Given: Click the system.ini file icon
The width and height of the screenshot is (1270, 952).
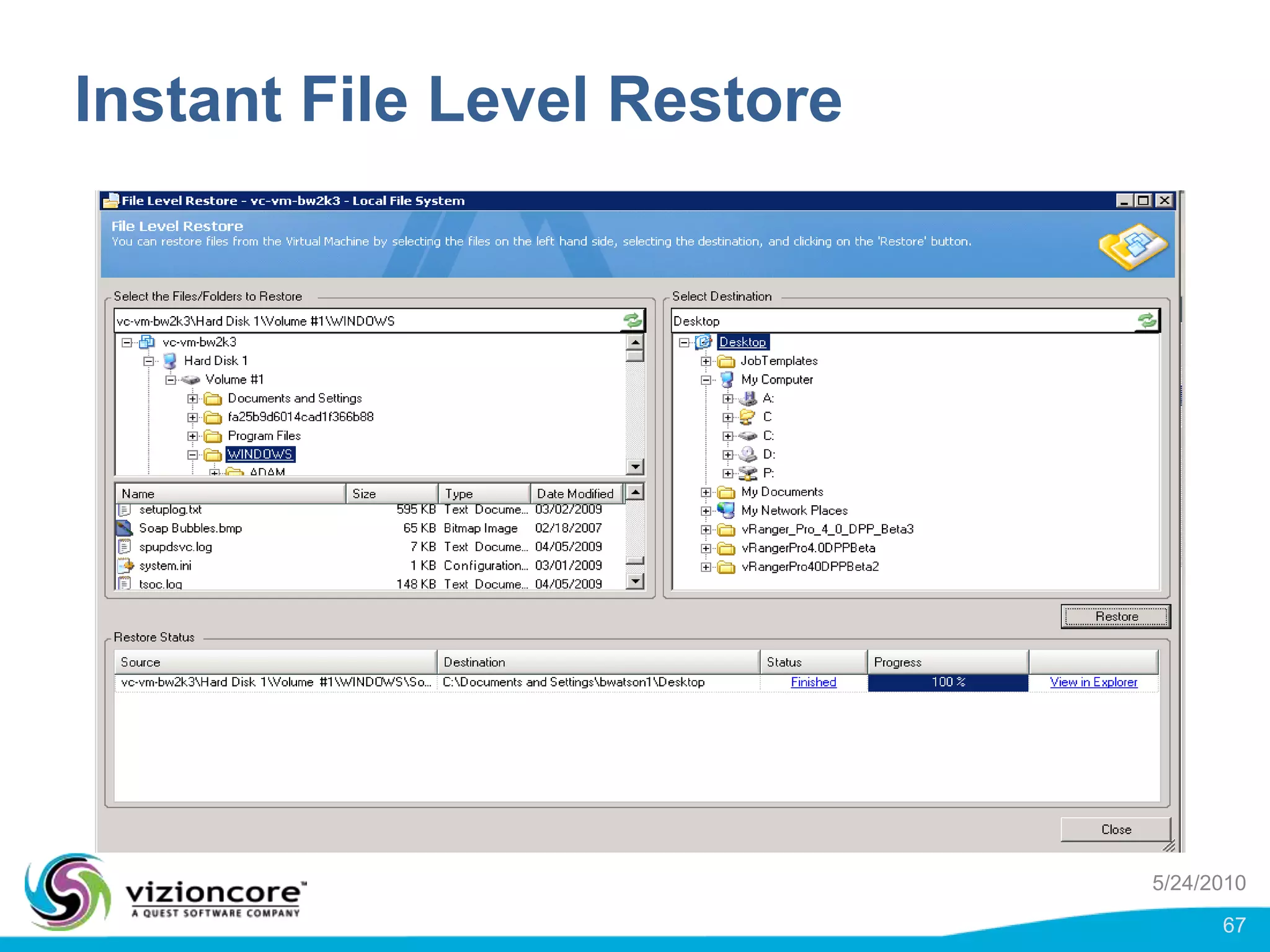Looking at the screenshot, I should pos(126,565).
